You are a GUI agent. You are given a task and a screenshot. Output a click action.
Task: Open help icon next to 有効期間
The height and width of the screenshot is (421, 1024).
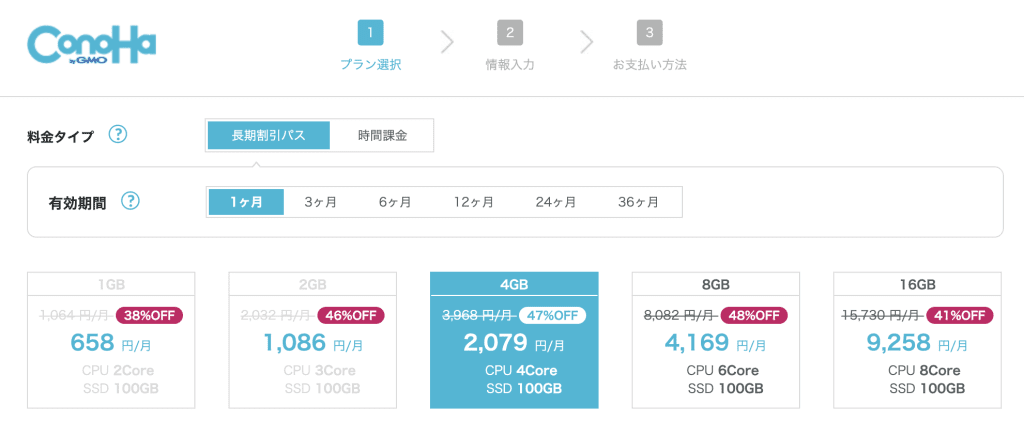click(x=131, y=201)
